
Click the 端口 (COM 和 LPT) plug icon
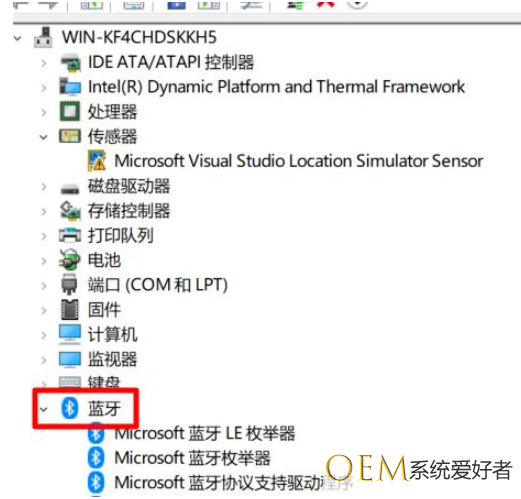[x=69, y=285]
